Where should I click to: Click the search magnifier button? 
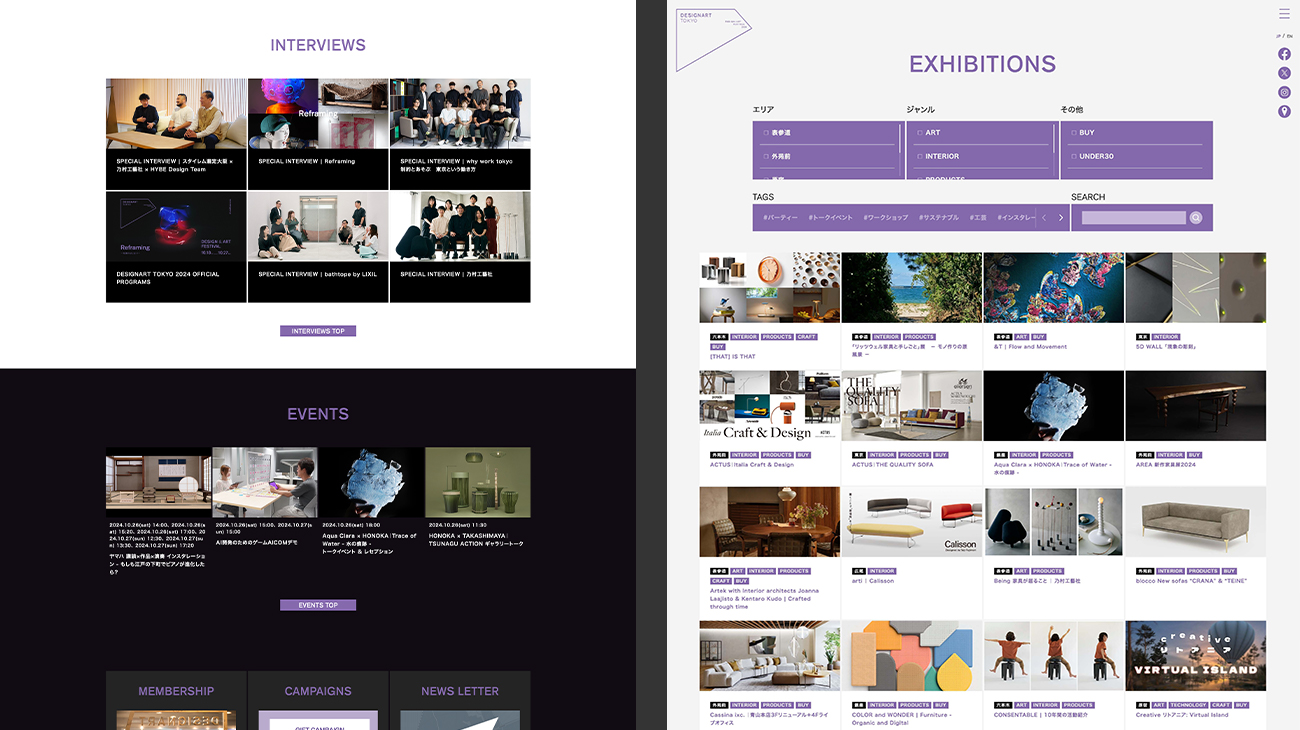1195,218
